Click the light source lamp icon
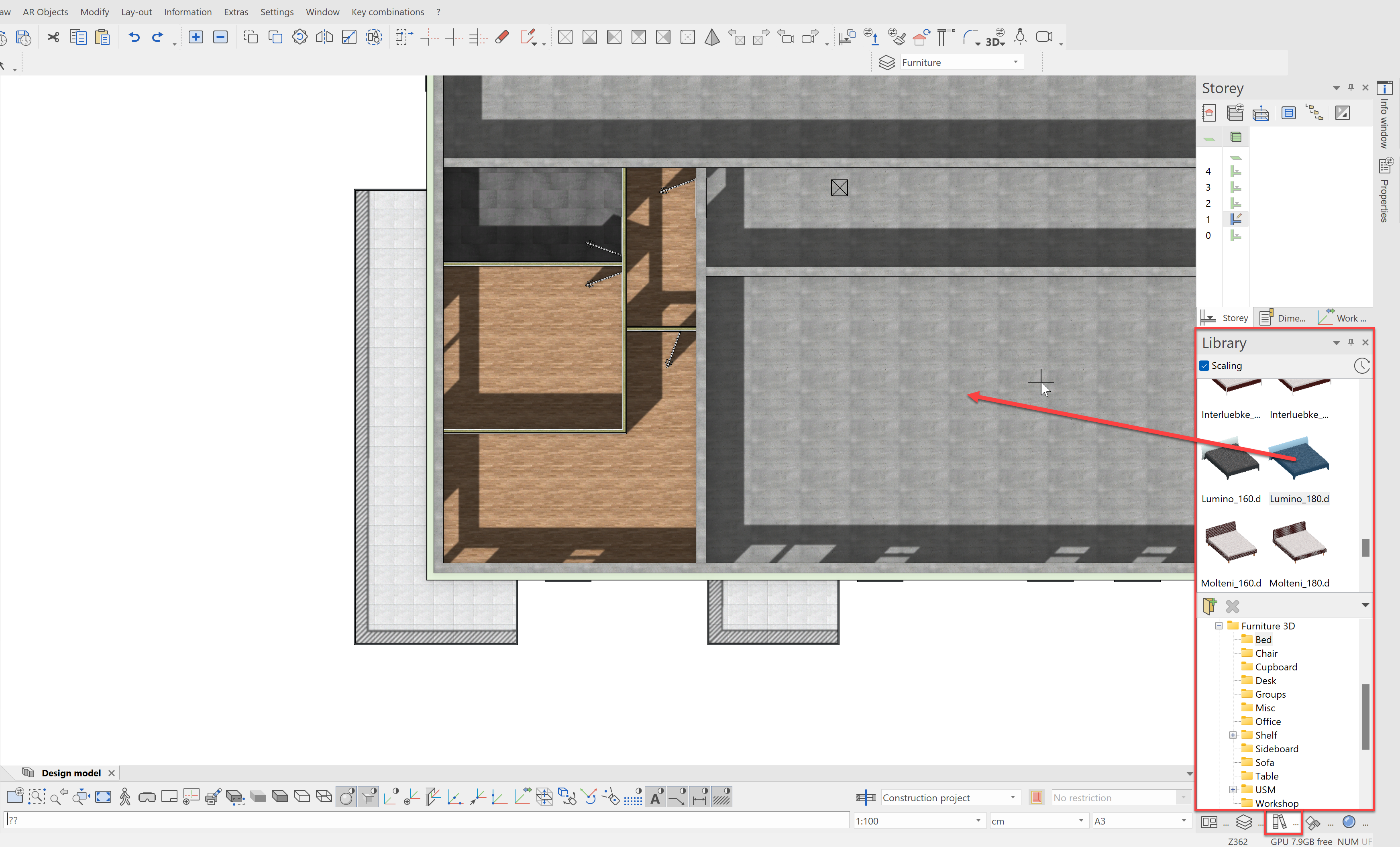The image size is (1400, 847). tap(1021, 37)
